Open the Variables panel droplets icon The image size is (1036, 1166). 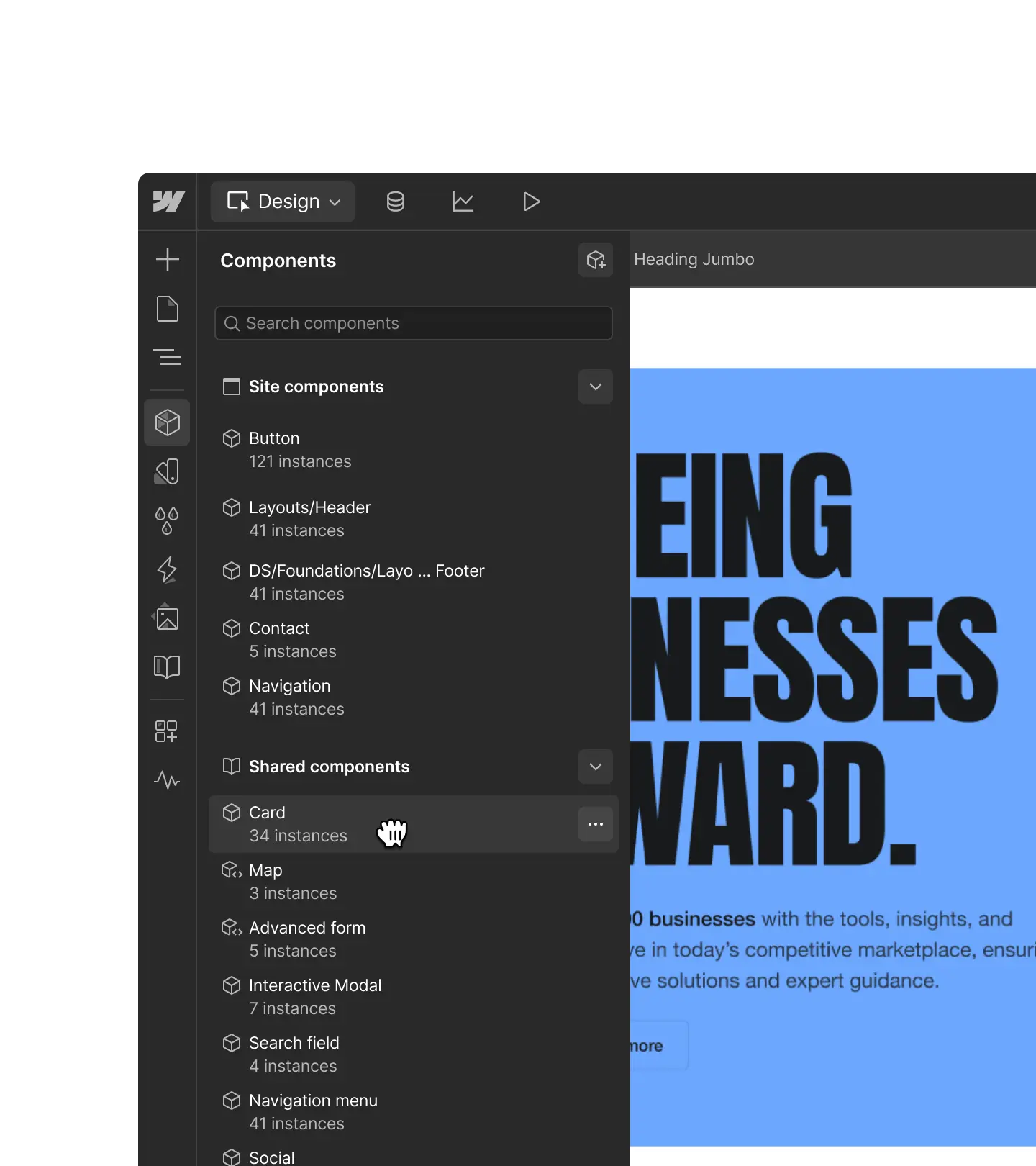[167, 520]
